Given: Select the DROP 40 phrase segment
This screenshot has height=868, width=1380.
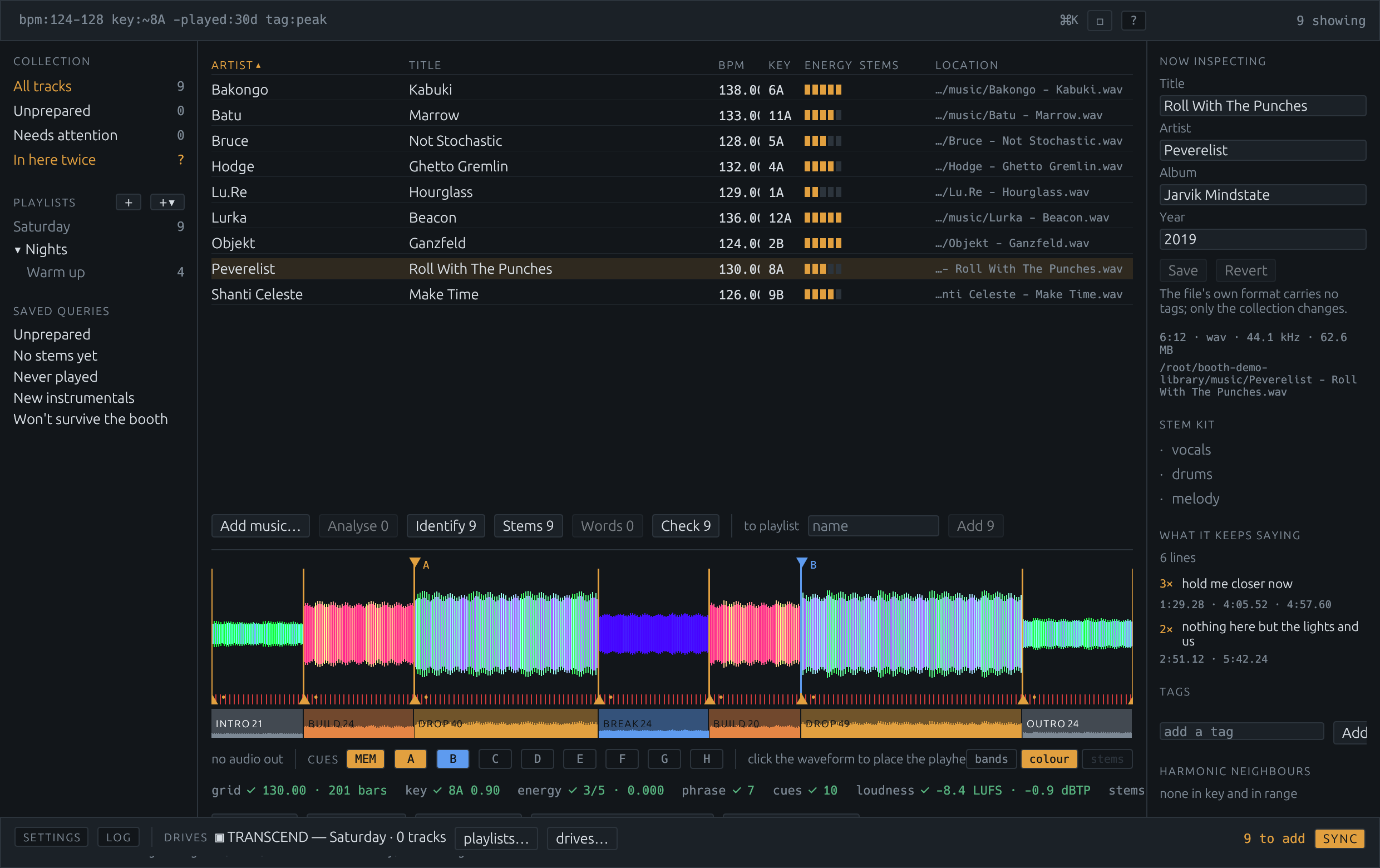Looking at the screenshot, I should [x=505, y=723].
